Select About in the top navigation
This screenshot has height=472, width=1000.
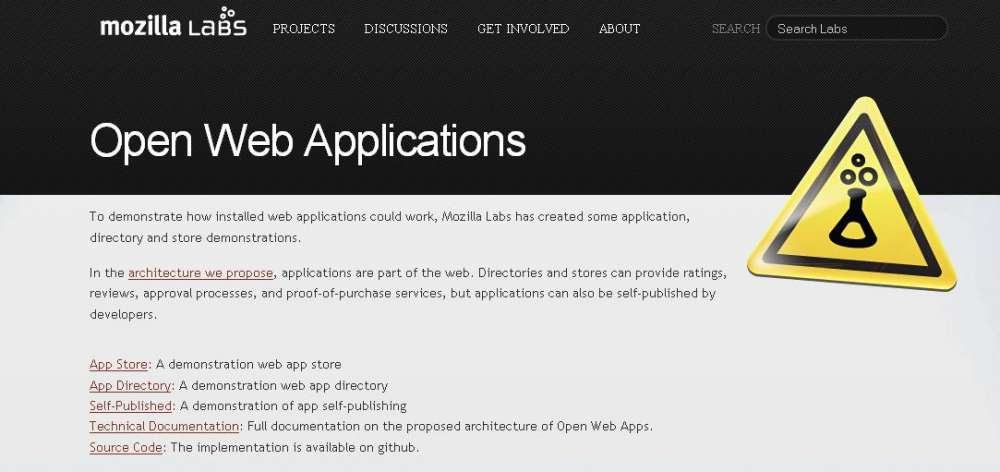(619, 29)
